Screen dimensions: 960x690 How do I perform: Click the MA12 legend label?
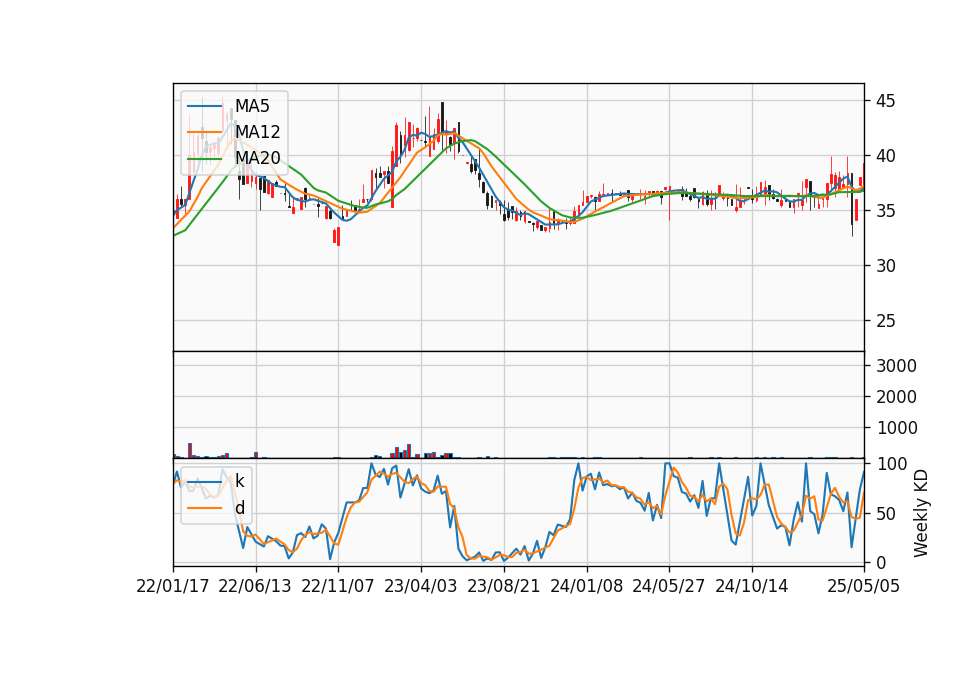coord(258,132)
